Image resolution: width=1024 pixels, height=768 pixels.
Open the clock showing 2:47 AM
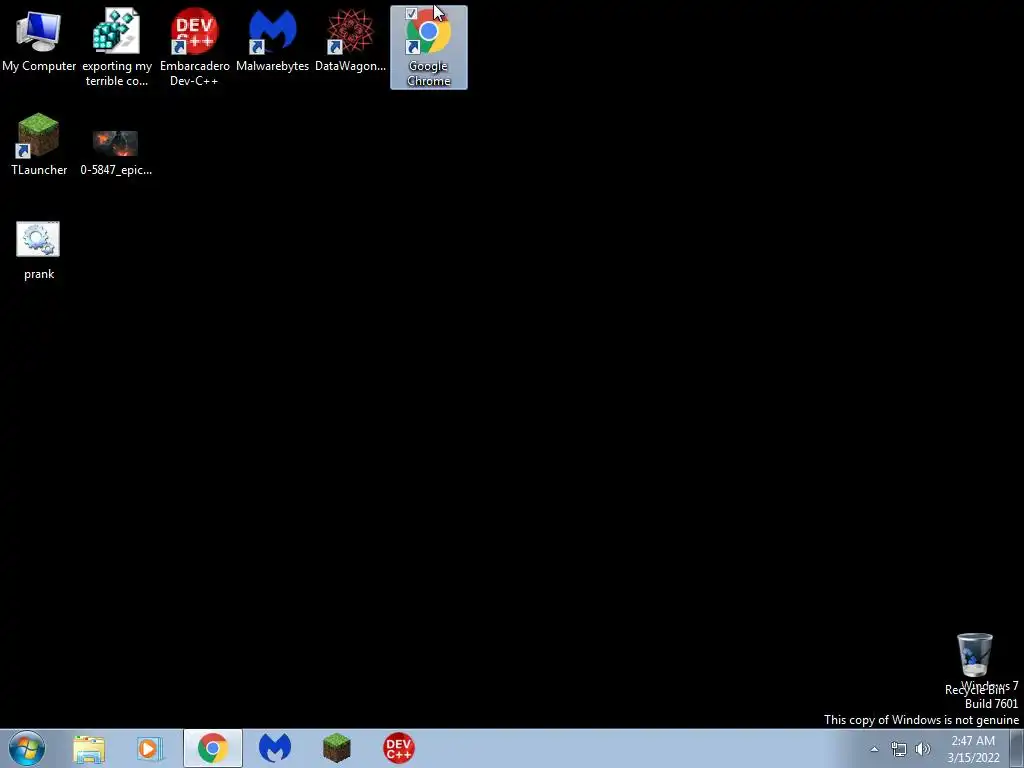(x=973, y=749)
